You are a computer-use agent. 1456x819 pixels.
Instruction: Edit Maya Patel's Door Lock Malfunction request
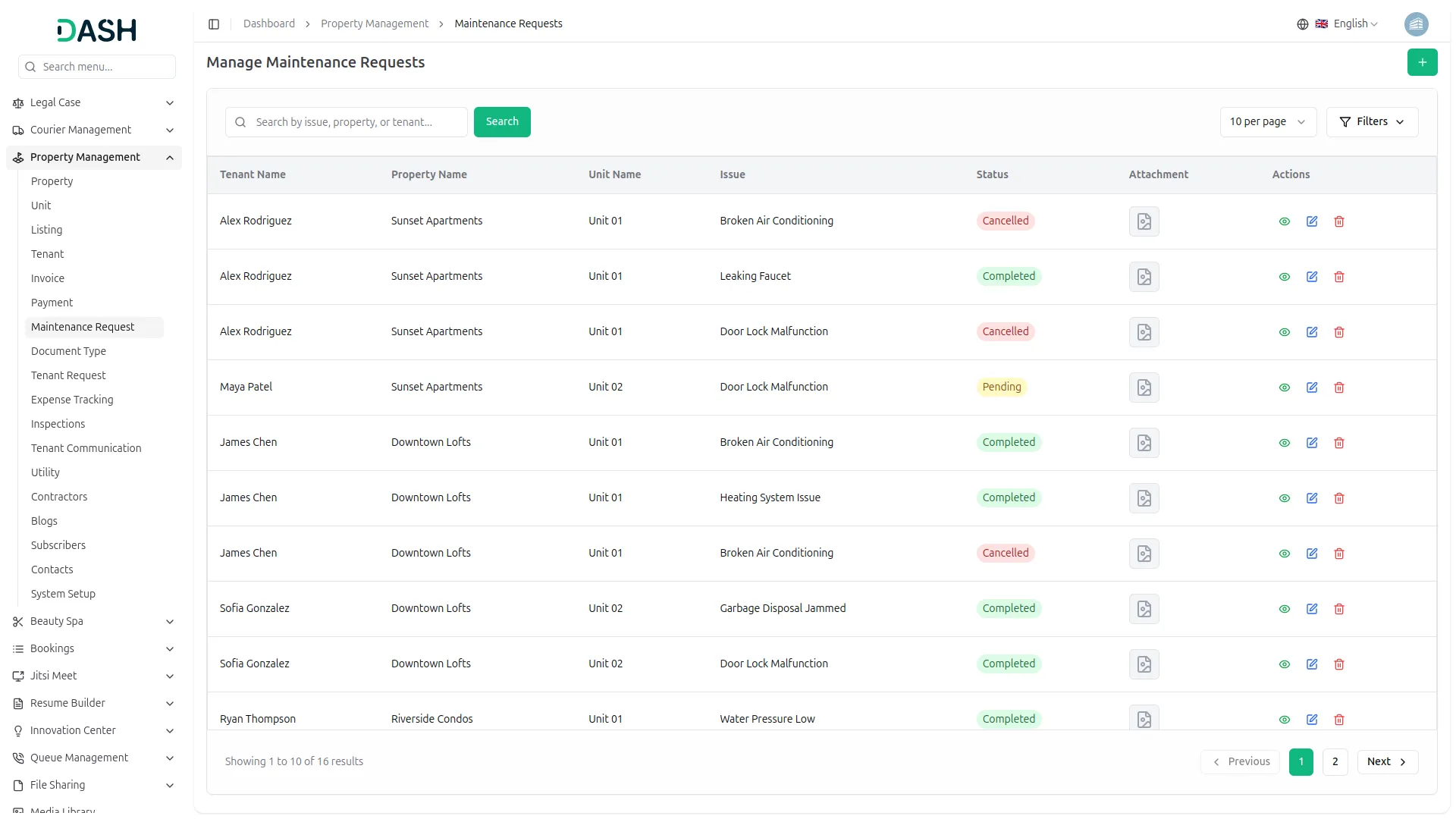coord(1312,388)
